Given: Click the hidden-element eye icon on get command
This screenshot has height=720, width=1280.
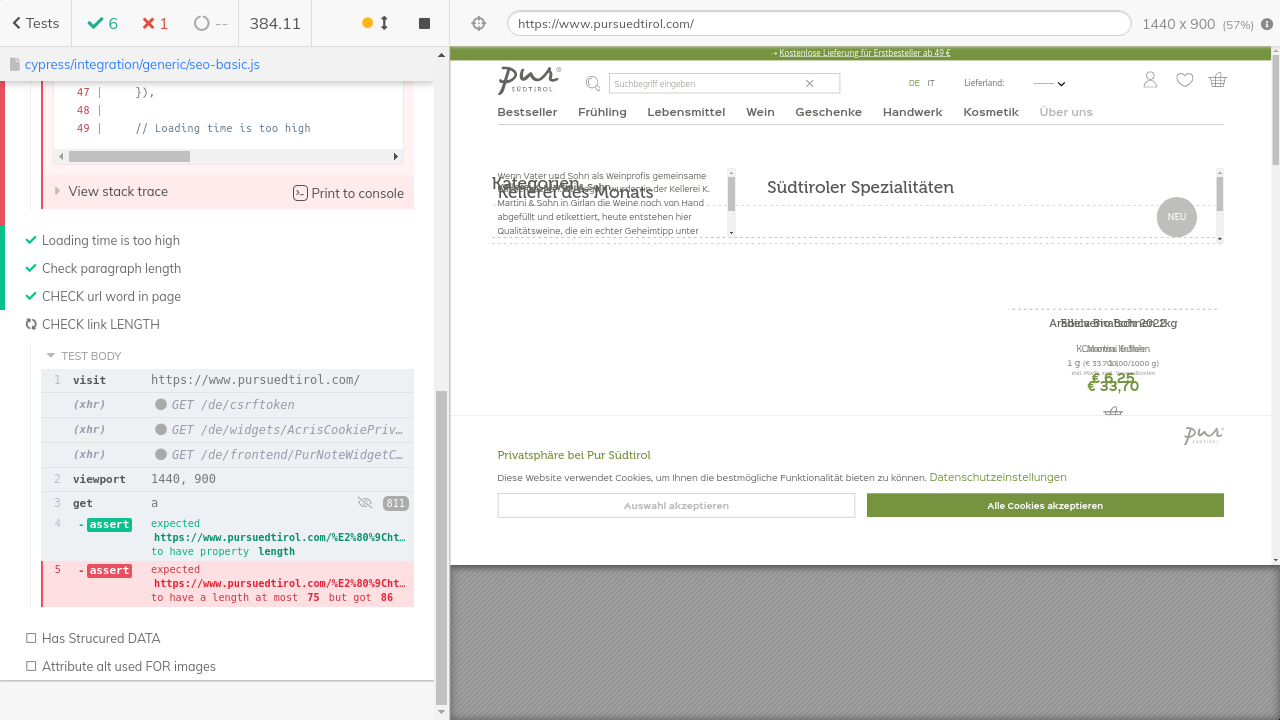Looking at the screenshot, I should 365,503.
